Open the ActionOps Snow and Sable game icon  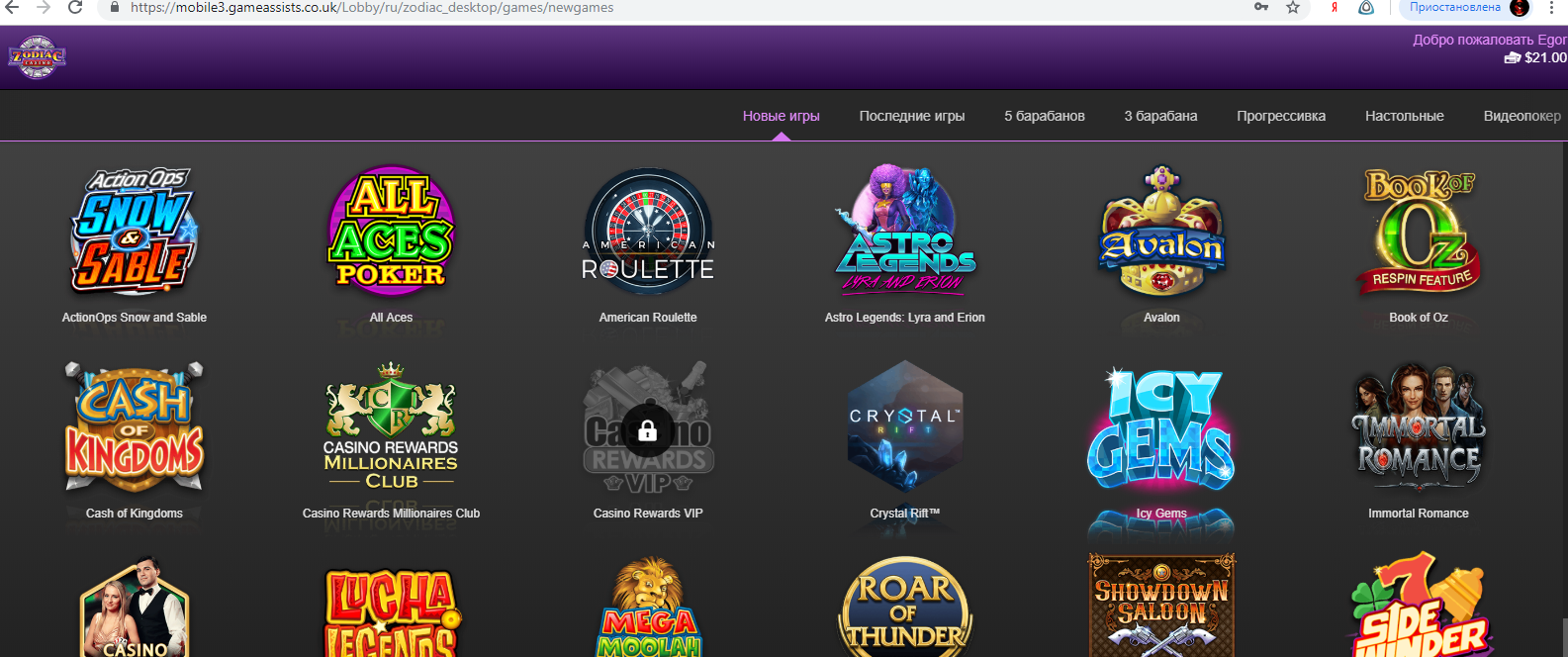(135, 231)
